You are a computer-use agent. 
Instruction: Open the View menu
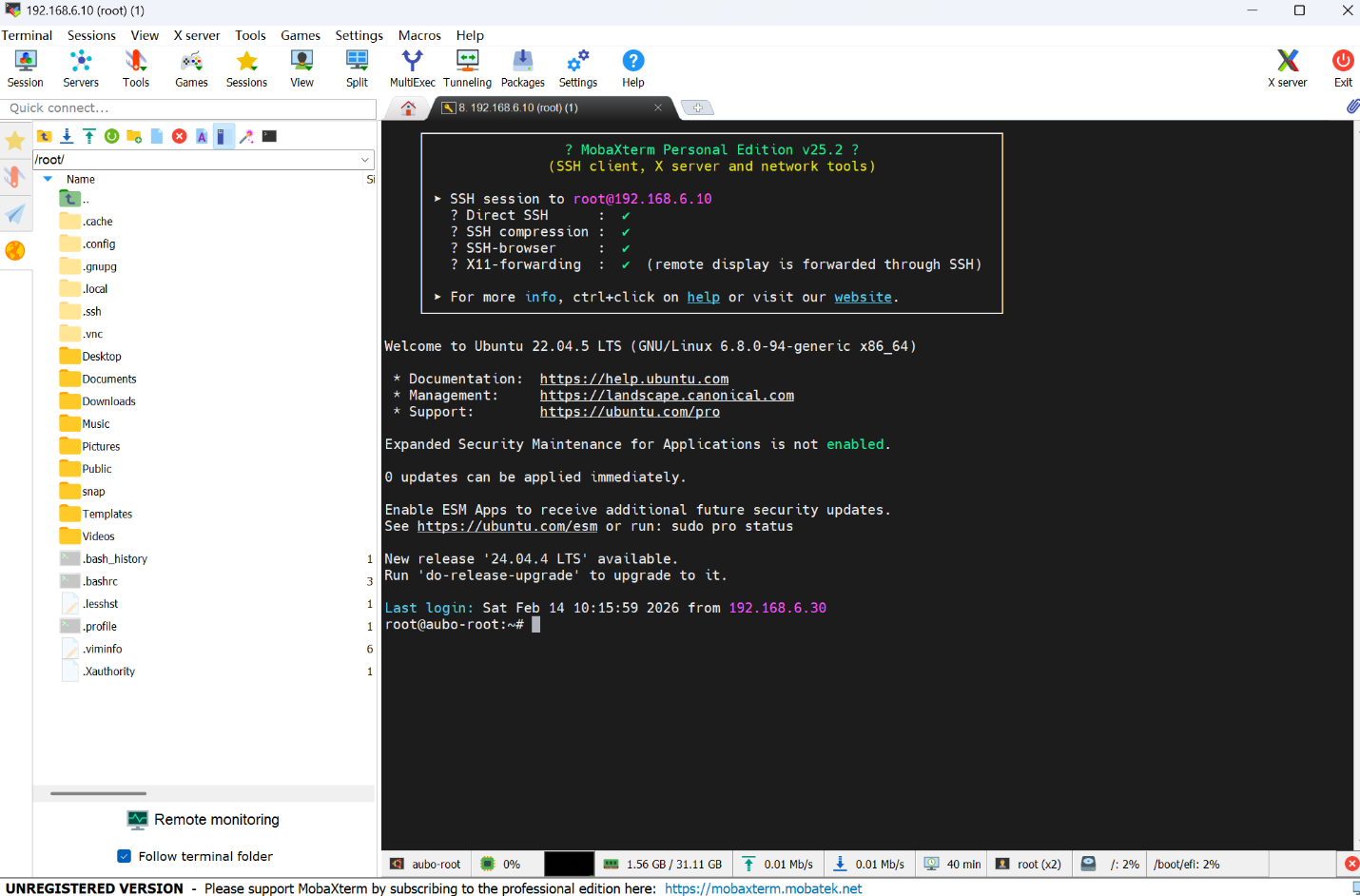pyautogui.click(x=145, y=35)
